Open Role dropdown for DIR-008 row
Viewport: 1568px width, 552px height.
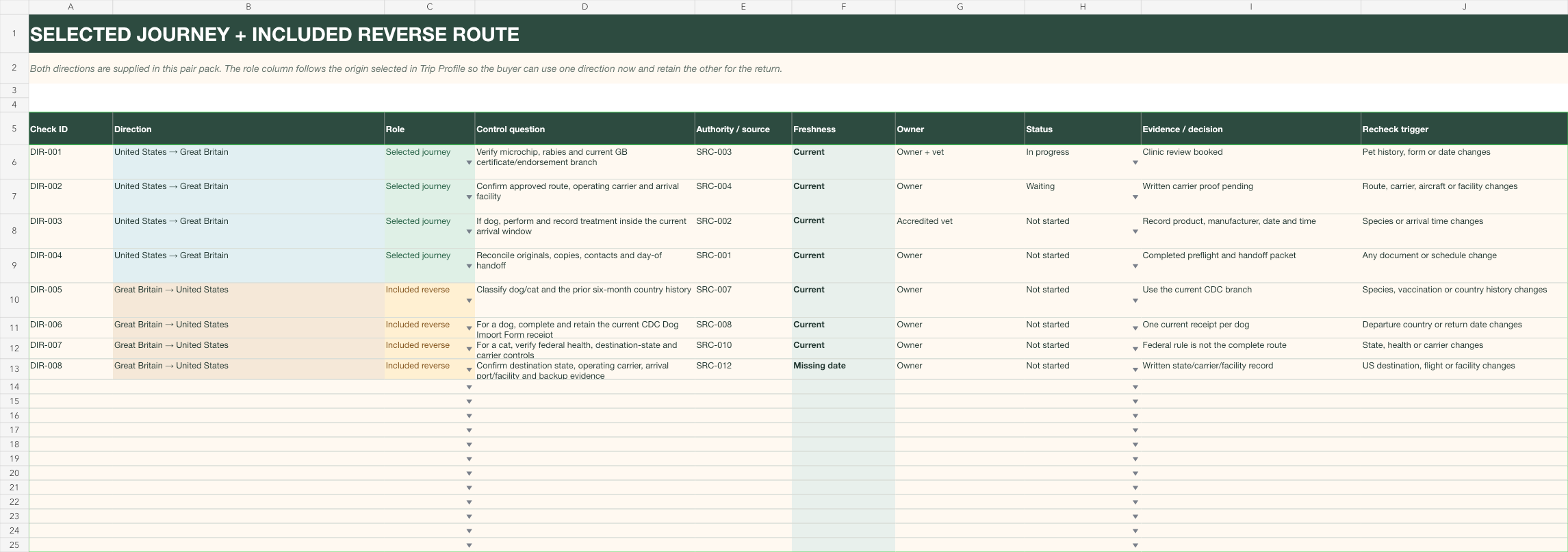tap(469, 370)
